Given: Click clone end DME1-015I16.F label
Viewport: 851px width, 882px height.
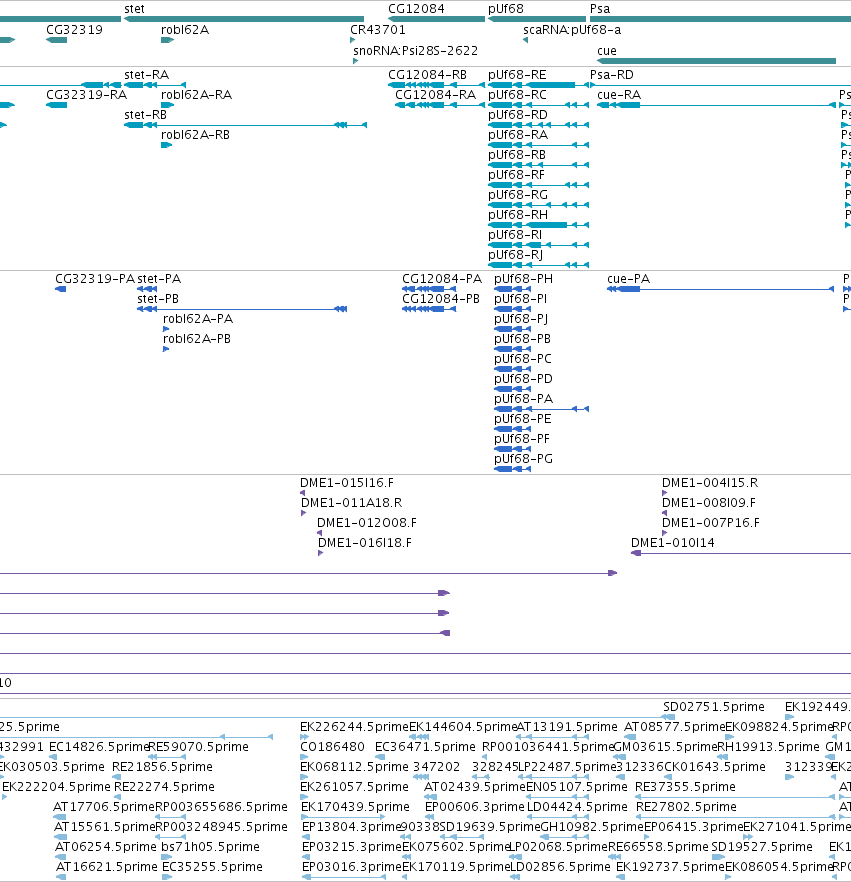Looking at the screenshot, I should (346, 482).
